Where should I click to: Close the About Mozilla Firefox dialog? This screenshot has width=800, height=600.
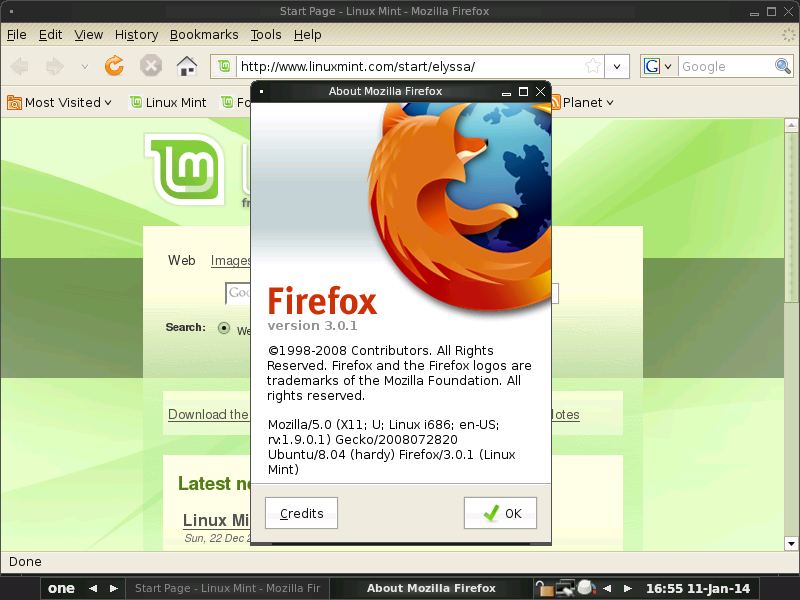[x=540, y=91]
